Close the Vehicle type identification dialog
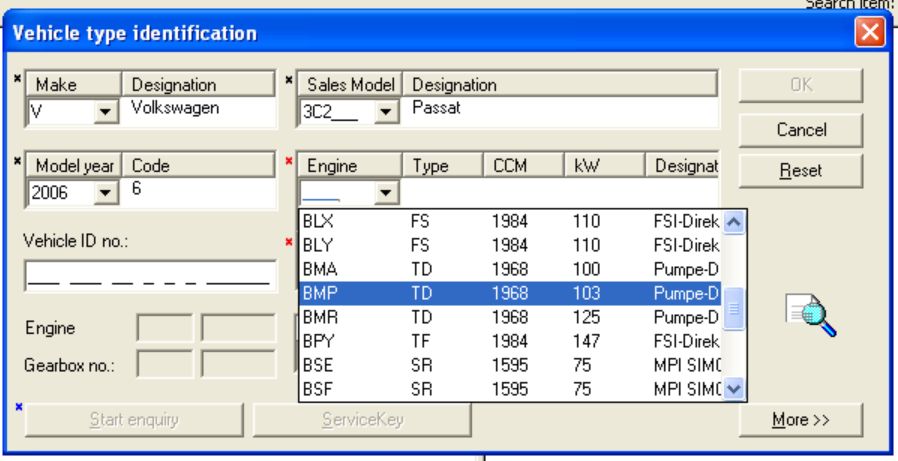Viewport: 898px width, 461px height. [x=869, y=31]
